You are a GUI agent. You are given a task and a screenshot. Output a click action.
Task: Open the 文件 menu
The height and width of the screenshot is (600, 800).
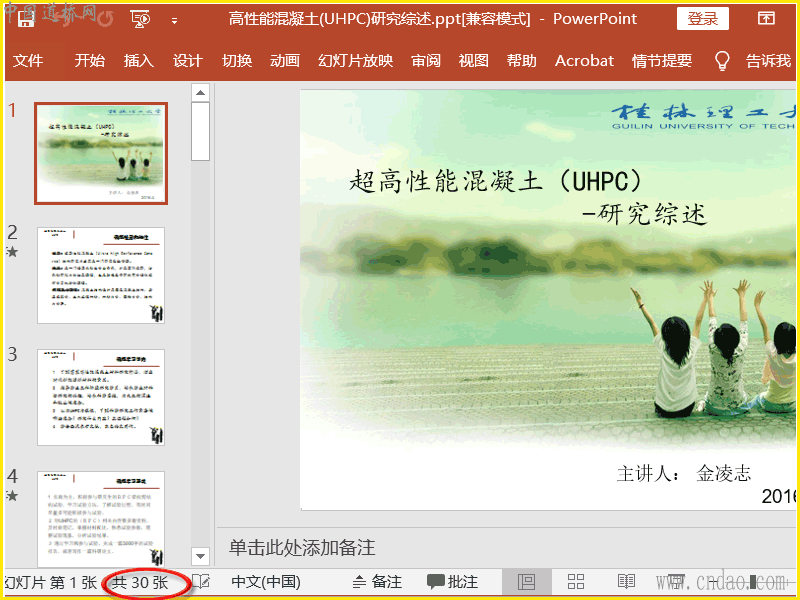[28, 61]
